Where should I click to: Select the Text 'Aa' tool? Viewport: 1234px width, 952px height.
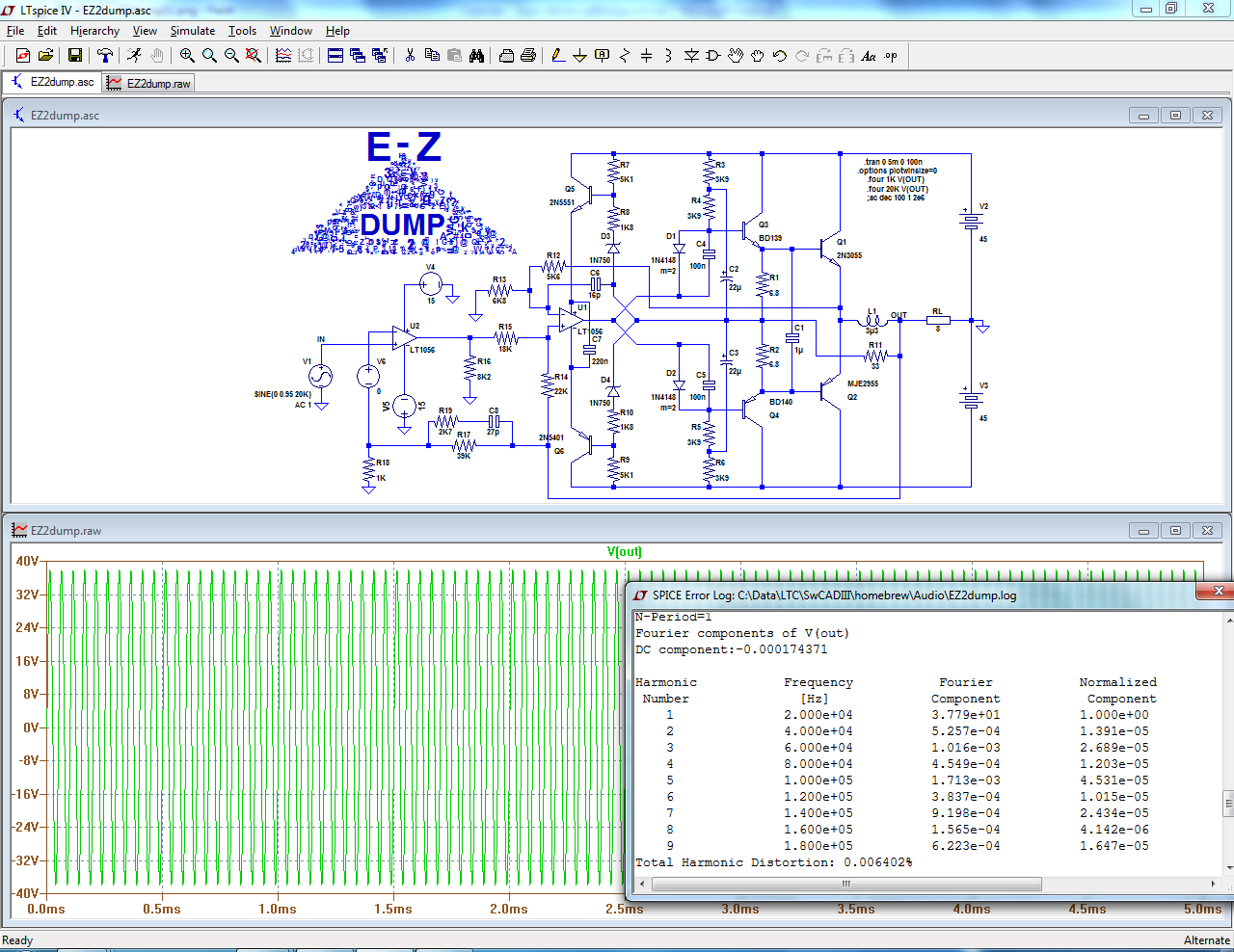point(869,56)
